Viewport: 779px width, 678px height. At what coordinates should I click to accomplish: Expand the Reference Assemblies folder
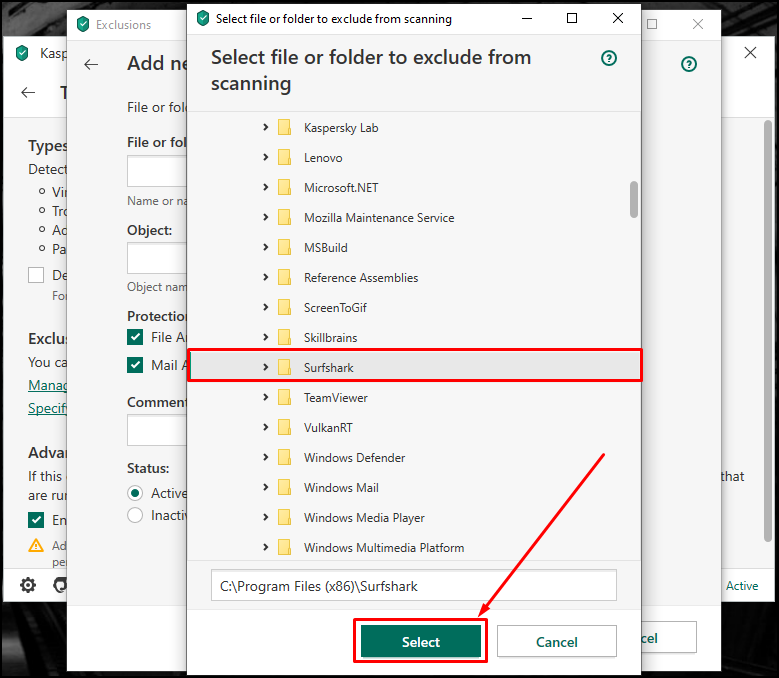266,277
